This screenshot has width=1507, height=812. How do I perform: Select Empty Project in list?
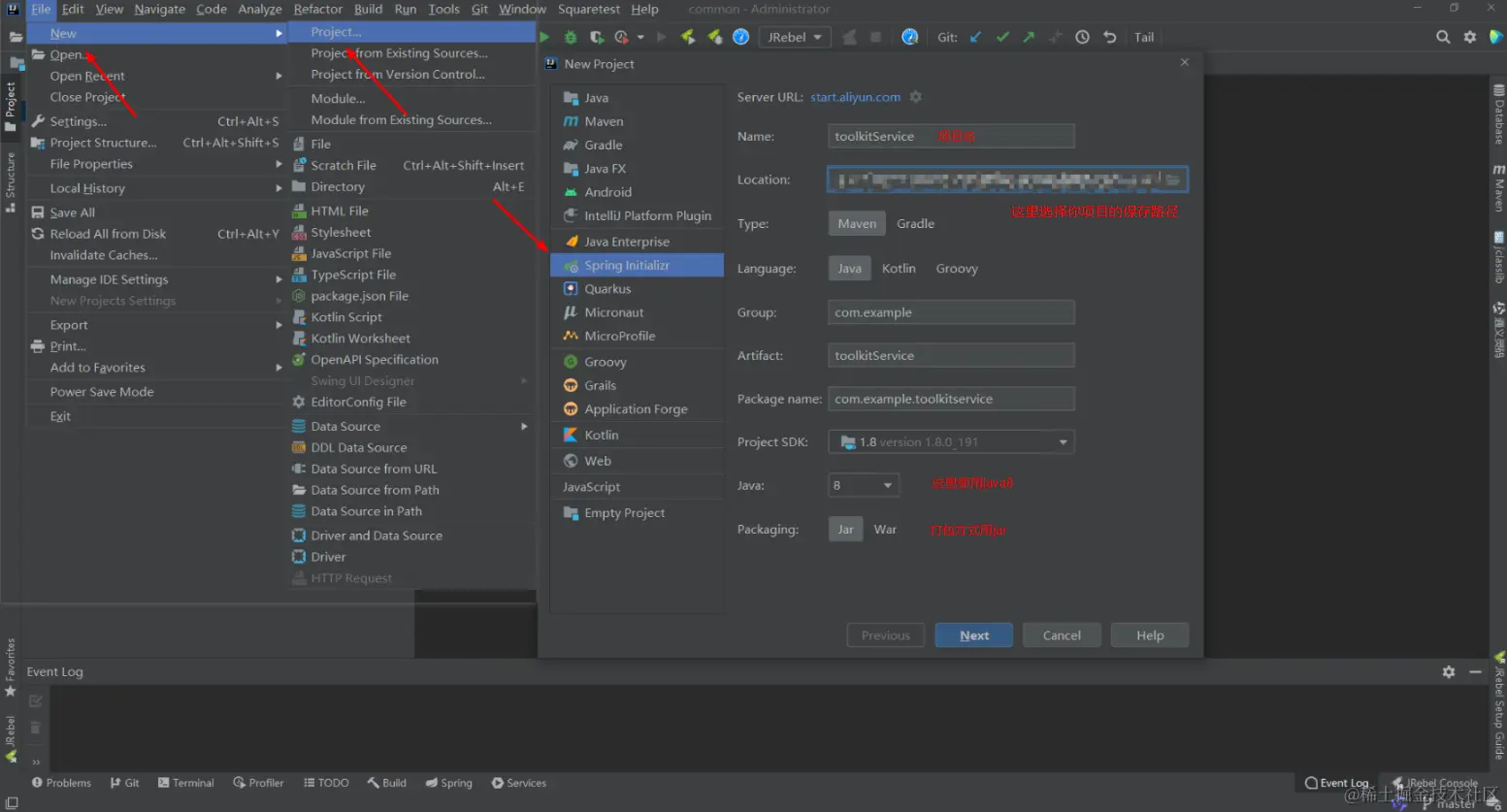point(637,513)
